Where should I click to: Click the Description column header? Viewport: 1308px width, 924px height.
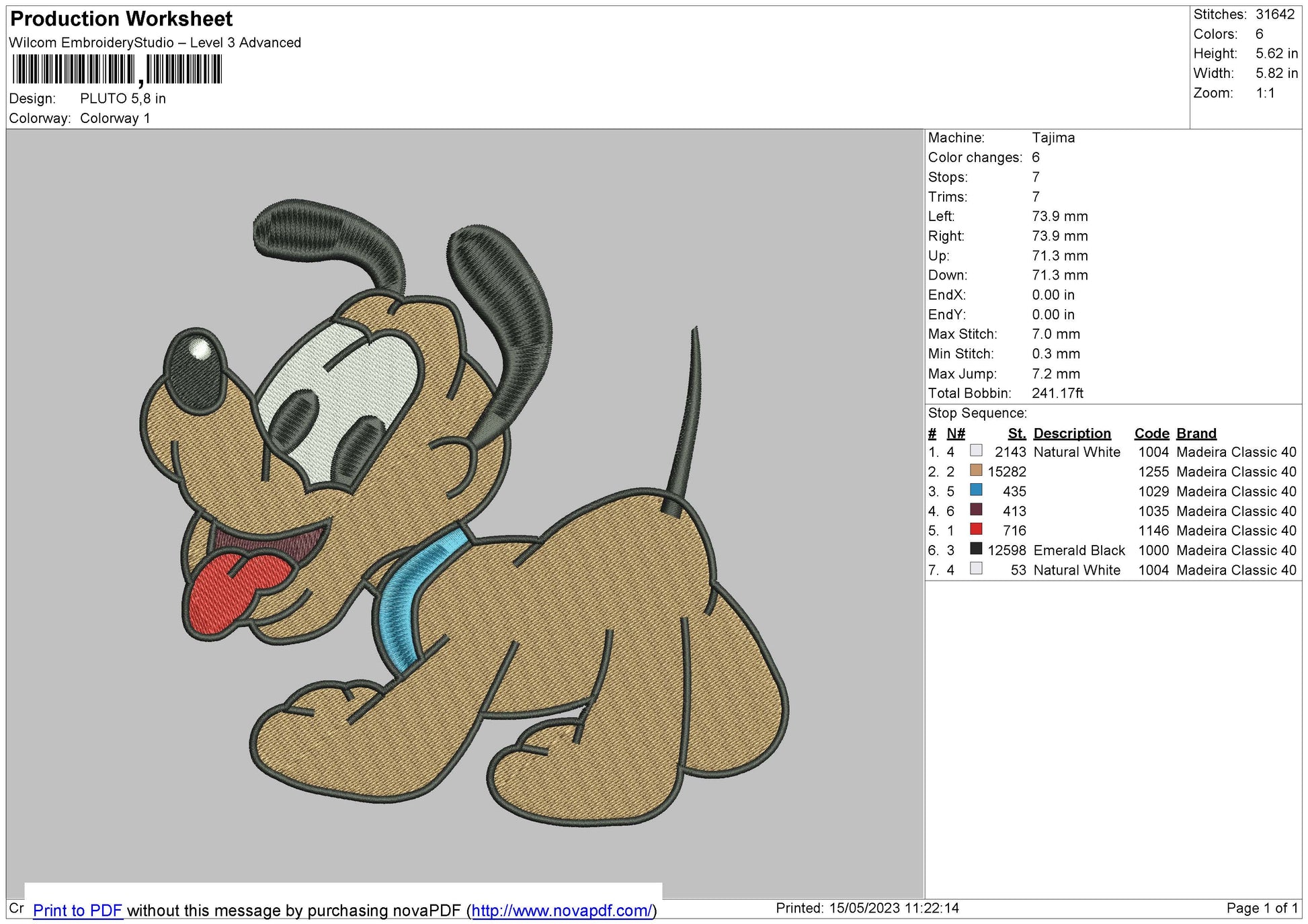point(1073,433)
